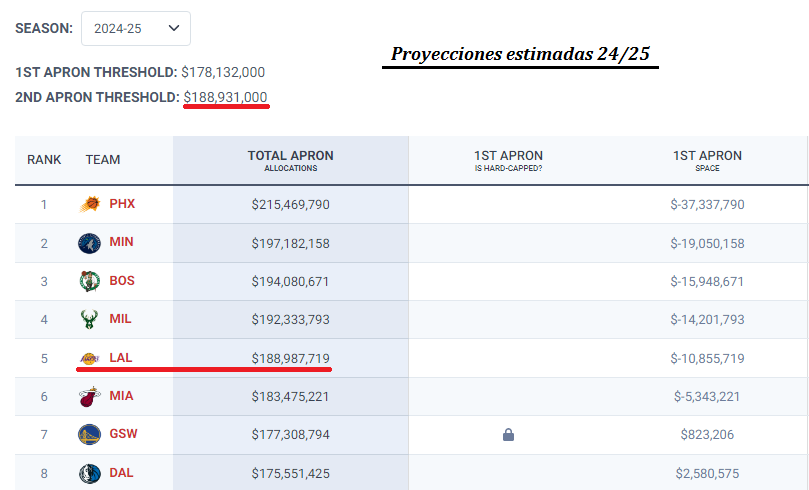Screen dimensions: 809x490
Task: Select MIL apron space $-14,201,793
Action: [x=707, y=320]
